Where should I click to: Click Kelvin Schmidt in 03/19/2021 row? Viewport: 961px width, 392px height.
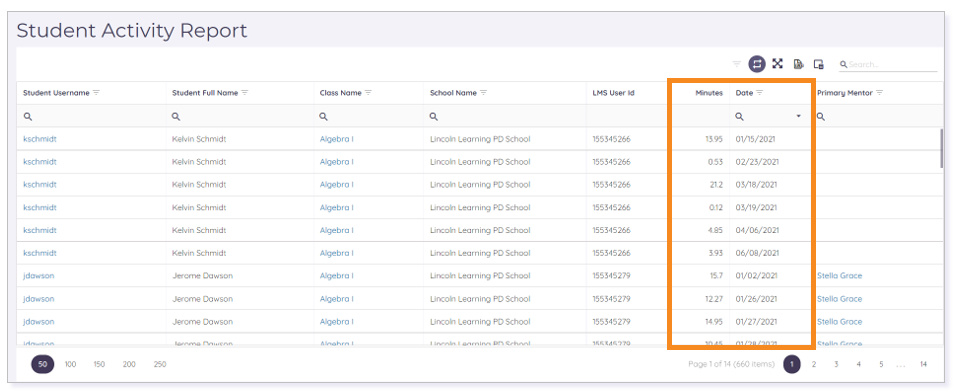(x=199, y=207)
